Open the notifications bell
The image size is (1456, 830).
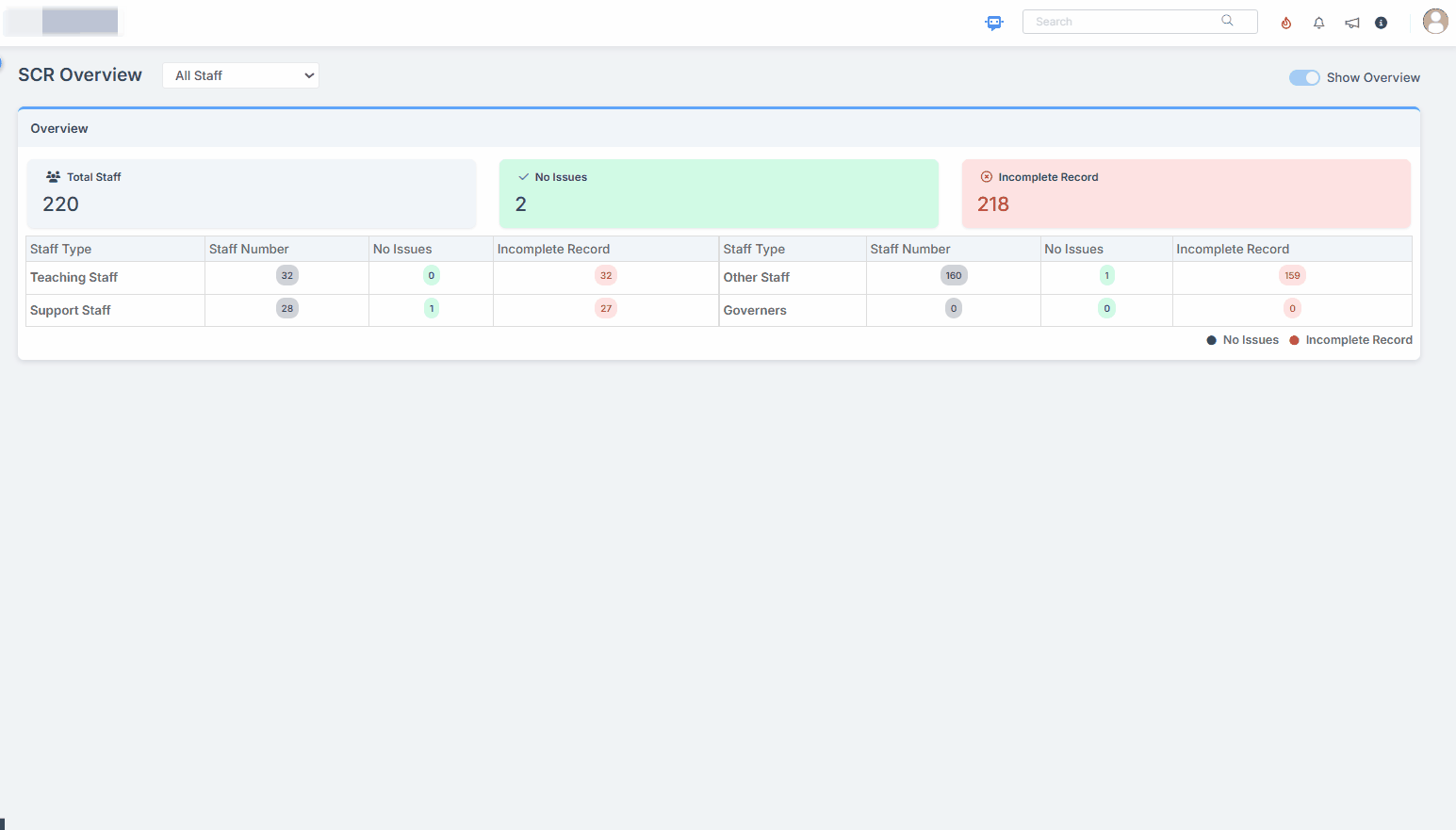coord(1318,23)
